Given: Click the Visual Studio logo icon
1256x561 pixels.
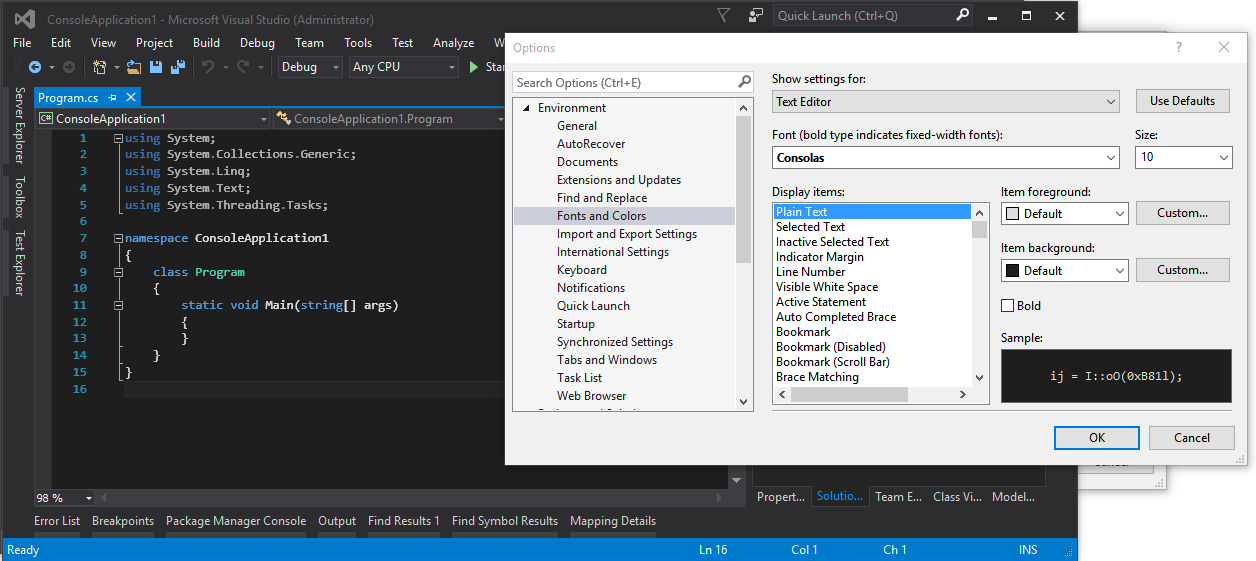Looking at the screenshot, I should click(24, 17).
